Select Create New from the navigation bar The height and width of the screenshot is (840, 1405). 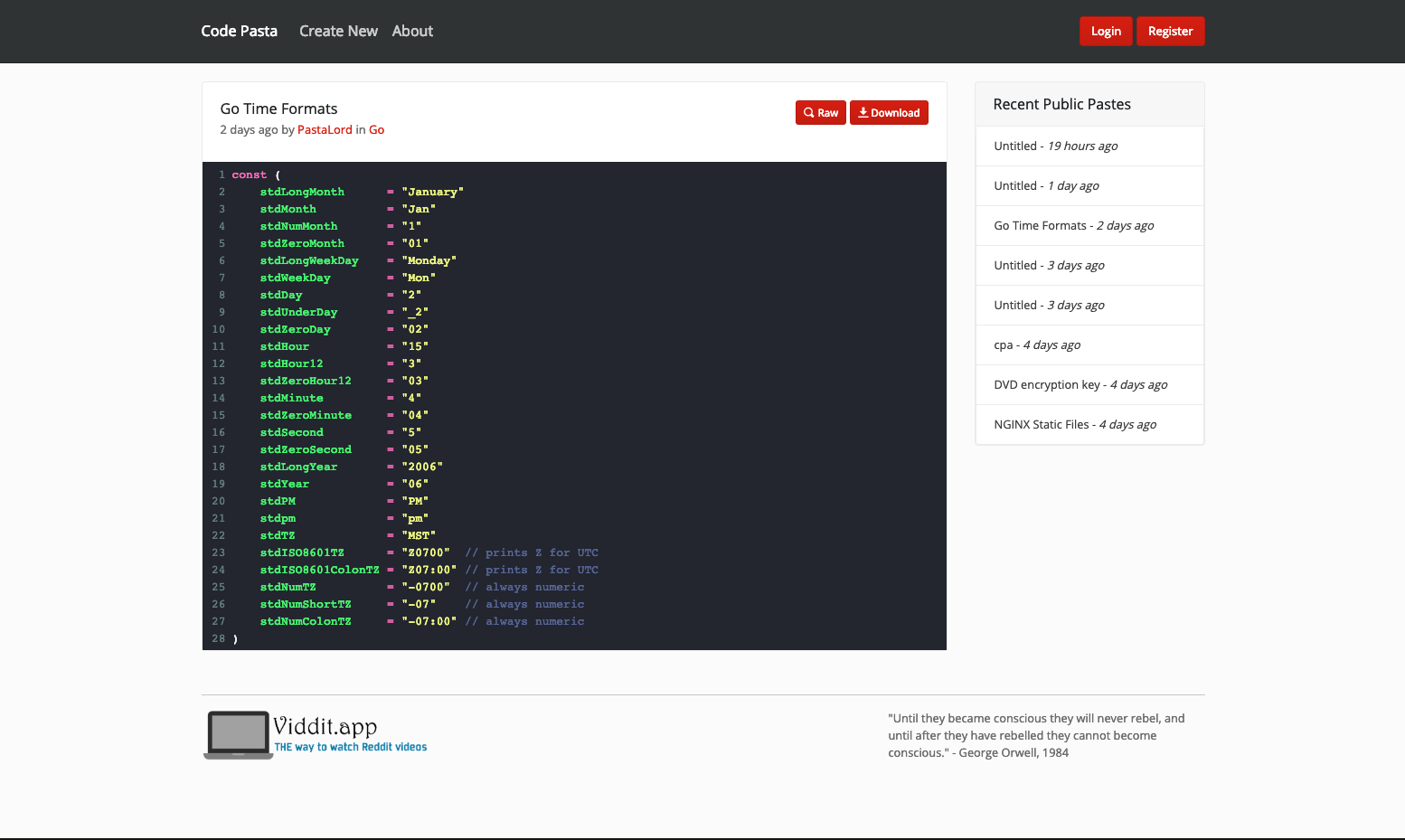point(338,31)
